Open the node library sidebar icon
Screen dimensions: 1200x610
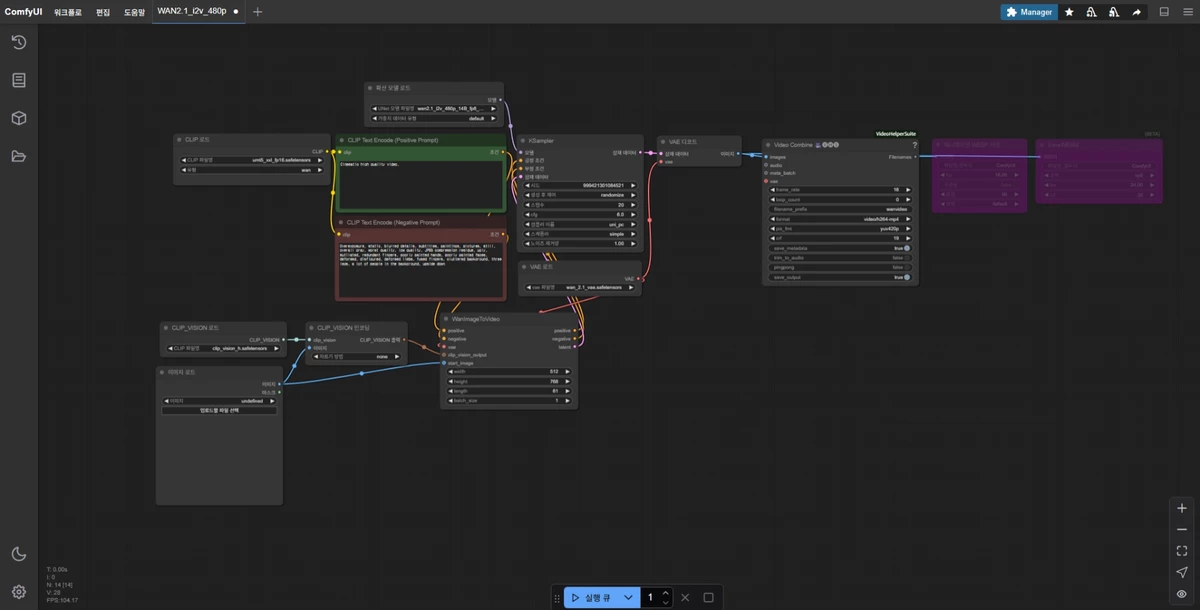pyautogui.click(x=18, y=80)
